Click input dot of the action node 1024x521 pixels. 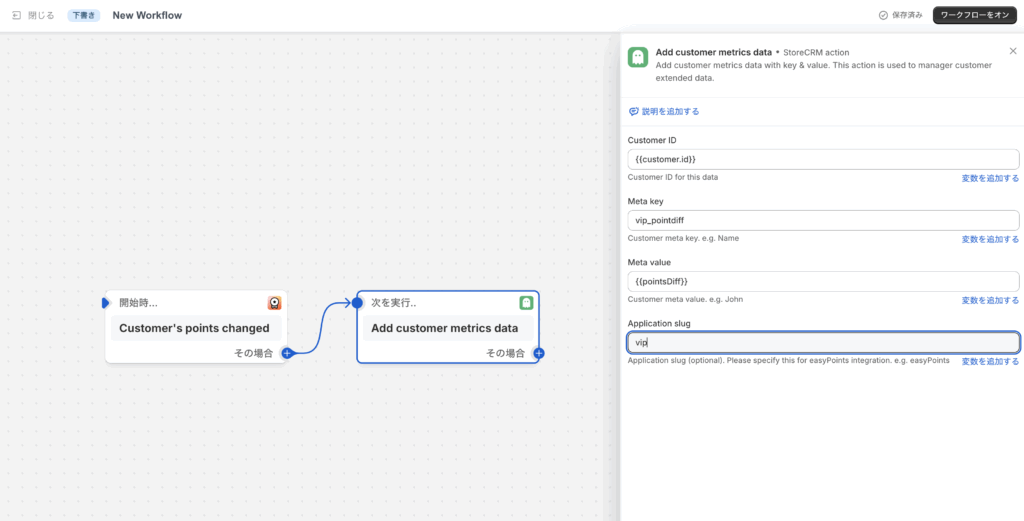coord(357,303)
